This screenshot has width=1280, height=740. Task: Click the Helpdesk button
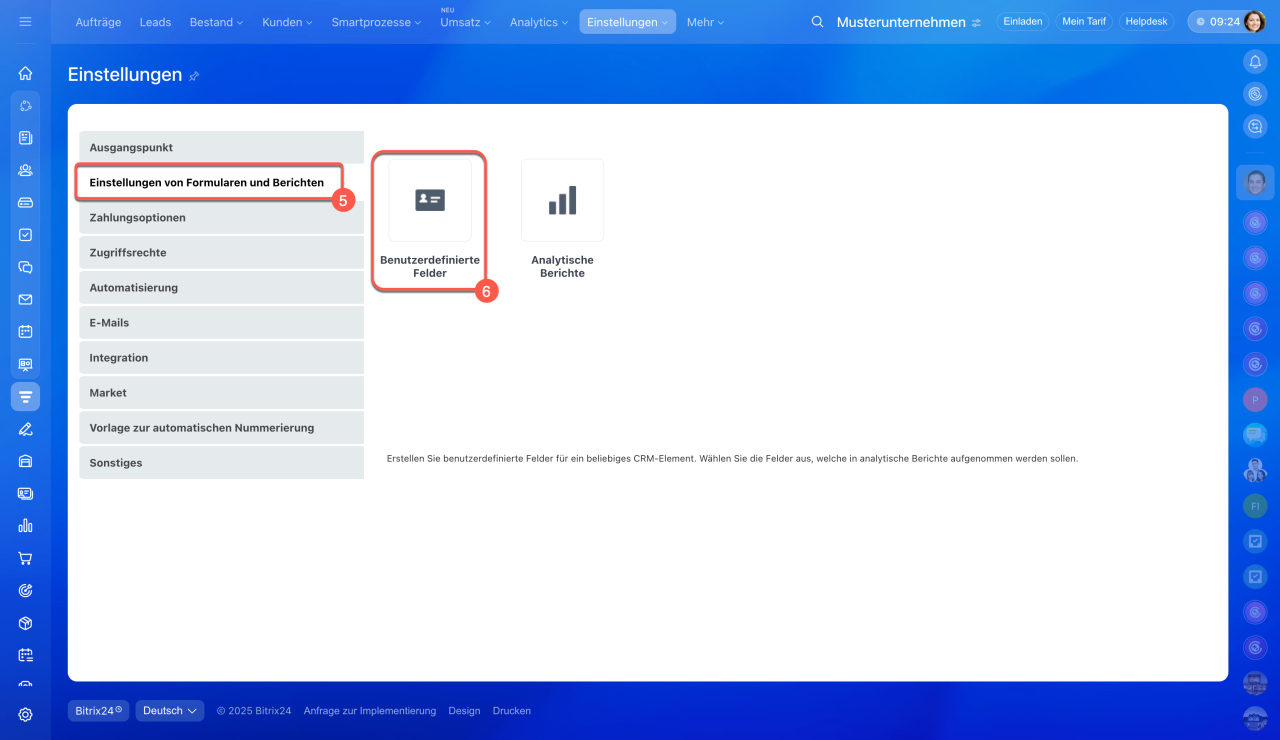click(1146, 21)
